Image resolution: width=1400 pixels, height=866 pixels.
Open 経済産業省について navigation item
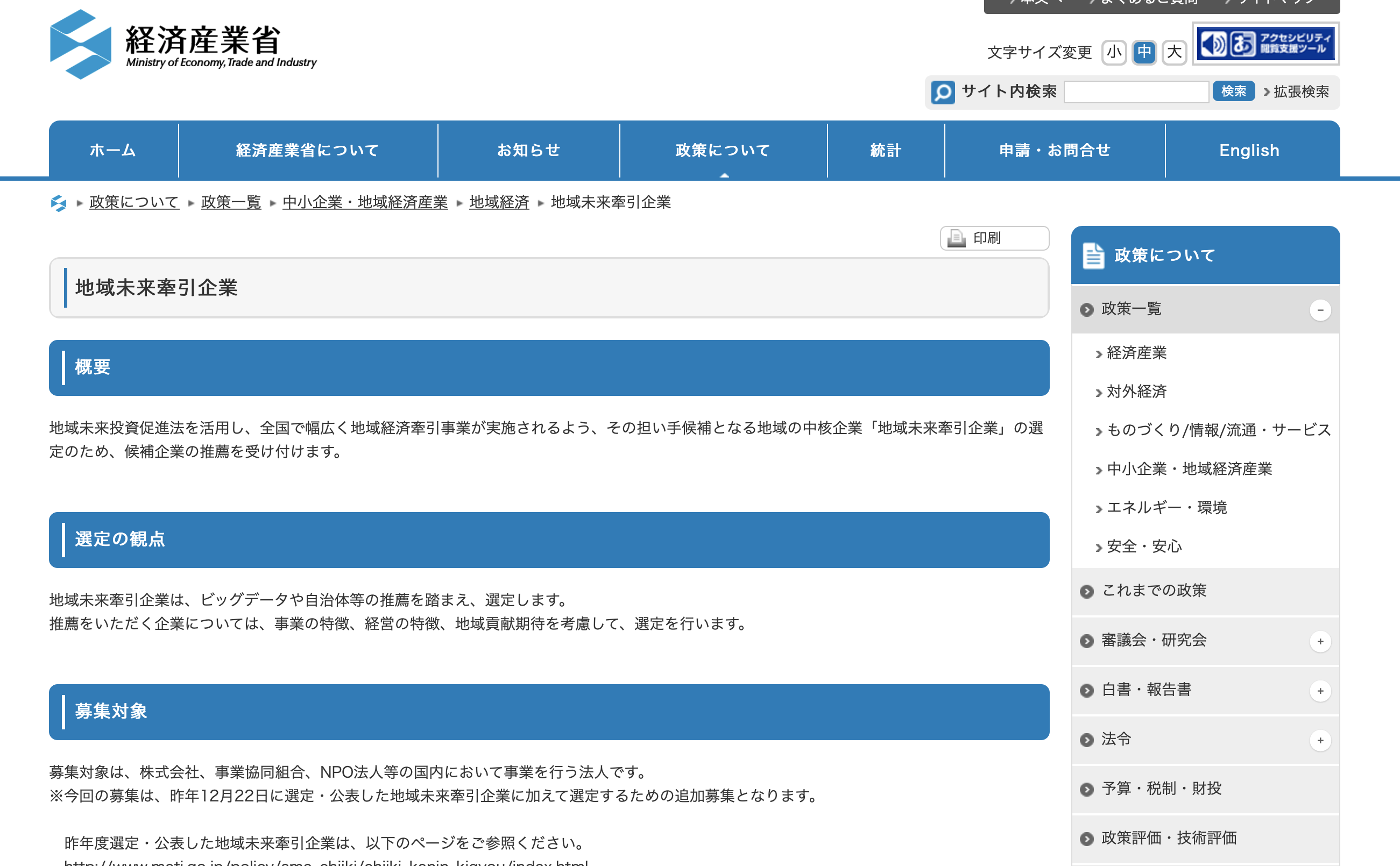pyautogui.click(x=308, y=150)
